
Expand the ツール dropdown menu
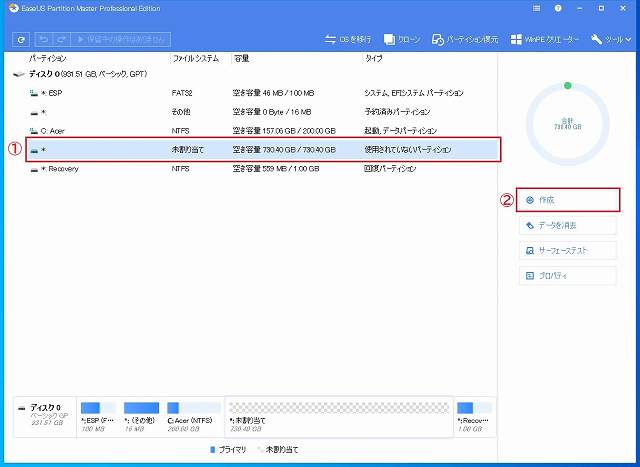pyautogui.click(x=611, y=40)
